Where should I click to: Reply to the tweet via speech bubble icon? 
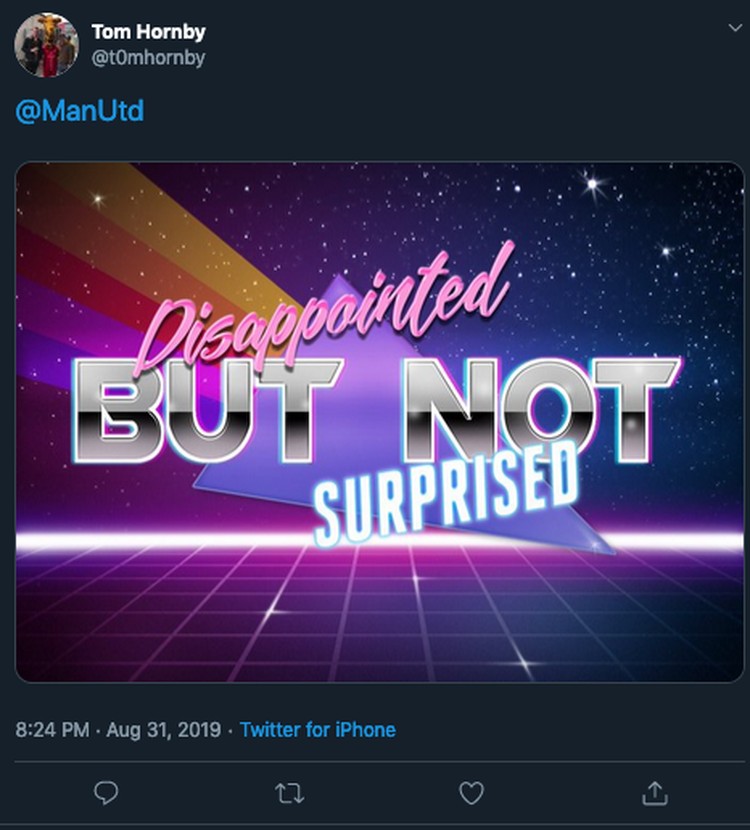click(x=106, y=793)
